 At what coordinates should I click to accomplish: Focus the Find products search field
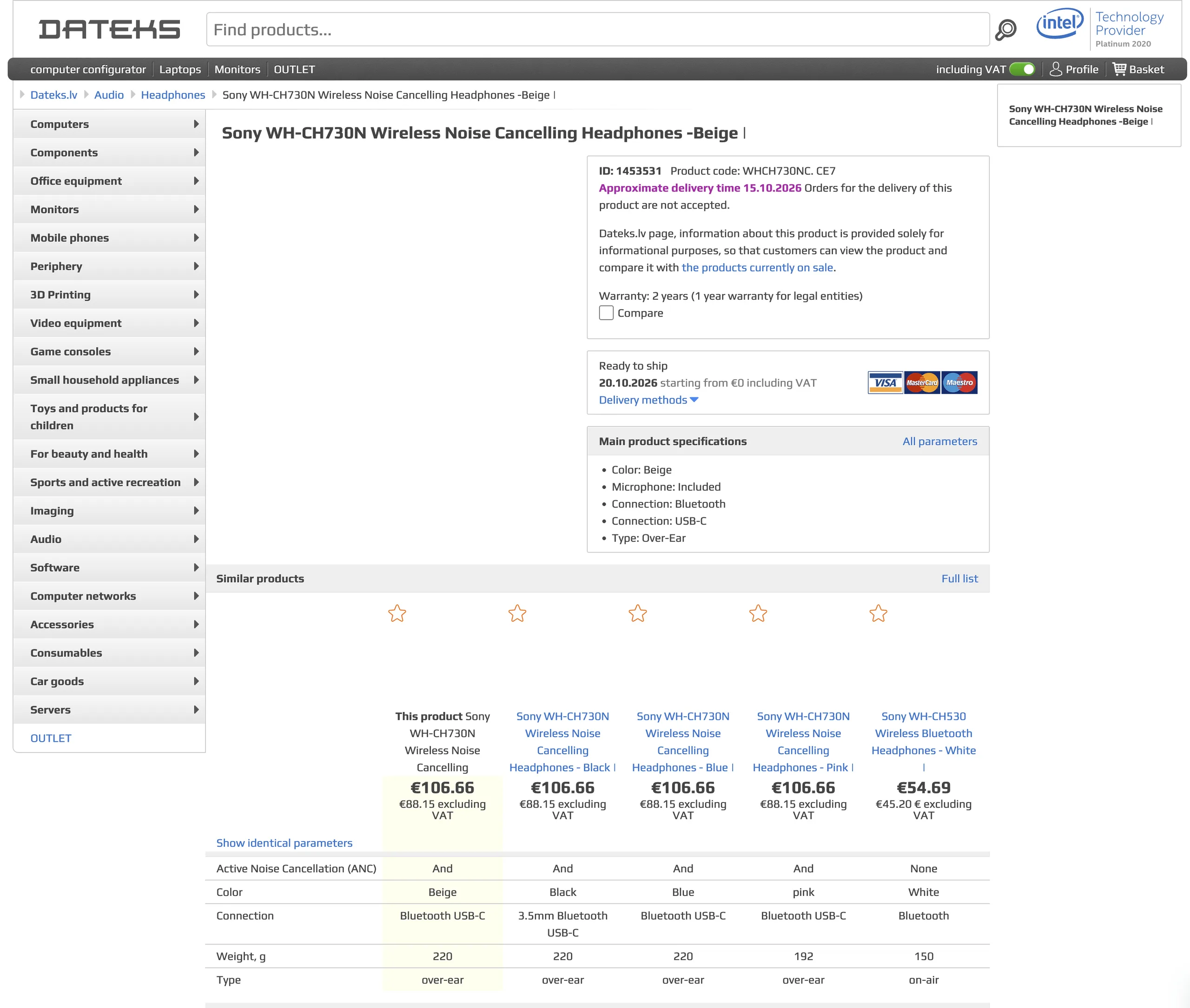click(598, 30)
